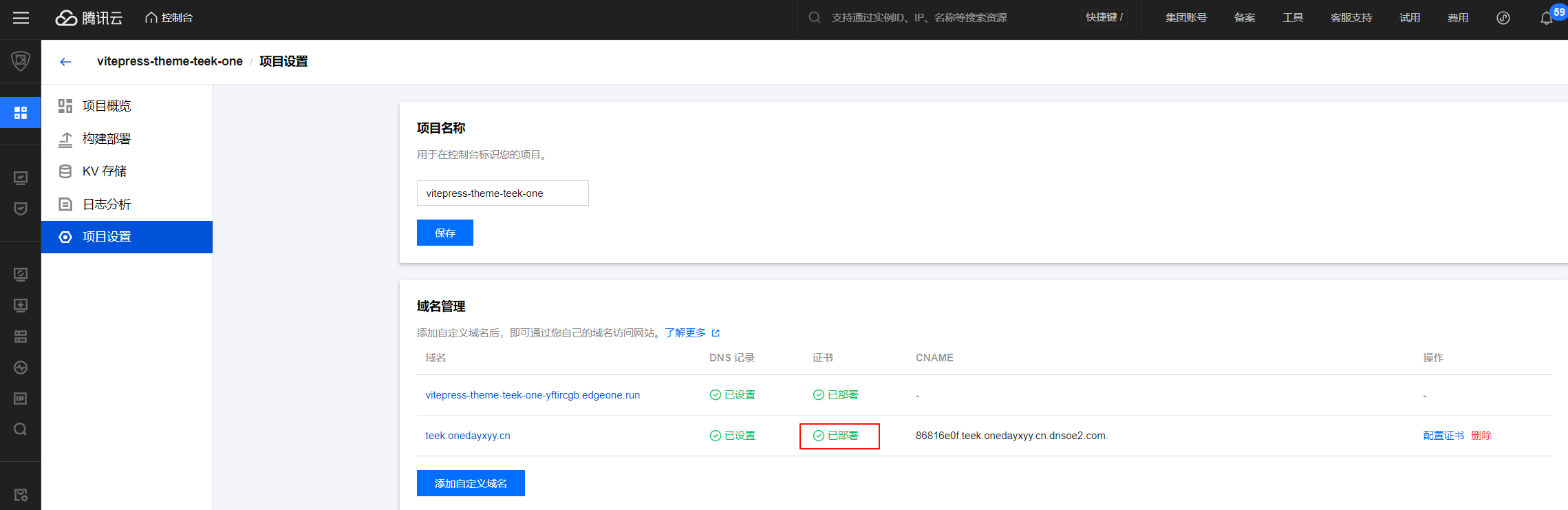1568x510 pixels.
Task: Click the 保存 button
Action: click(444, 233)
